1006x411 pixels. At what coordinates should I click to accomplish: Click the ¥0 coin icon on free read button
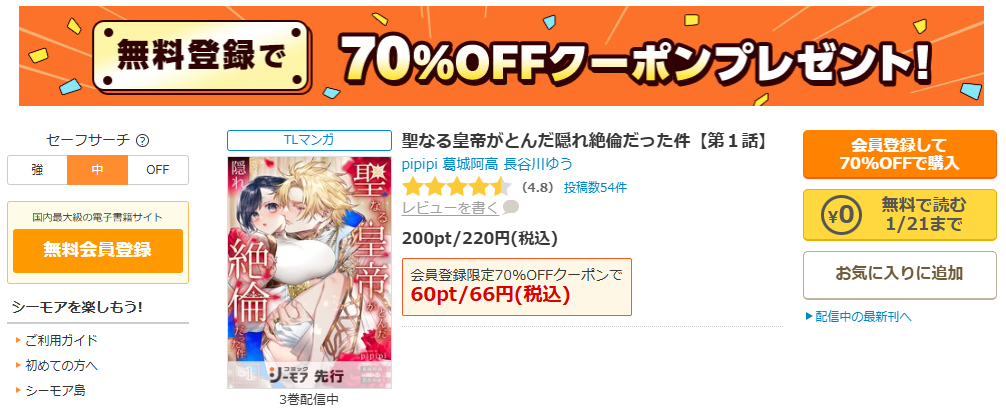[842, 215]
